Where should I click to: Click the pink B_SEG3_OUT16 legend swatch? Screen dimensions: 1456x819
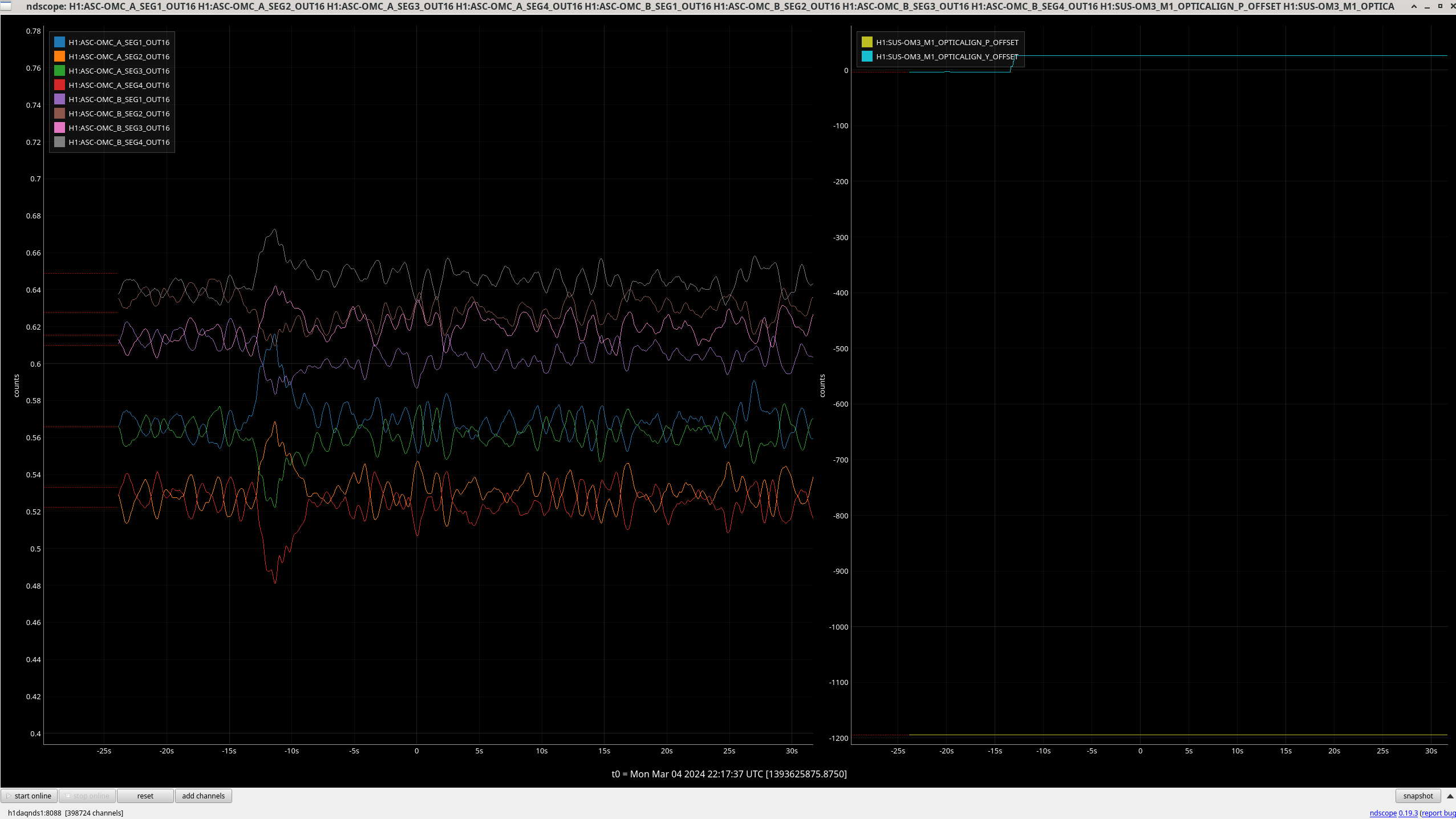[x=59, y=128]
